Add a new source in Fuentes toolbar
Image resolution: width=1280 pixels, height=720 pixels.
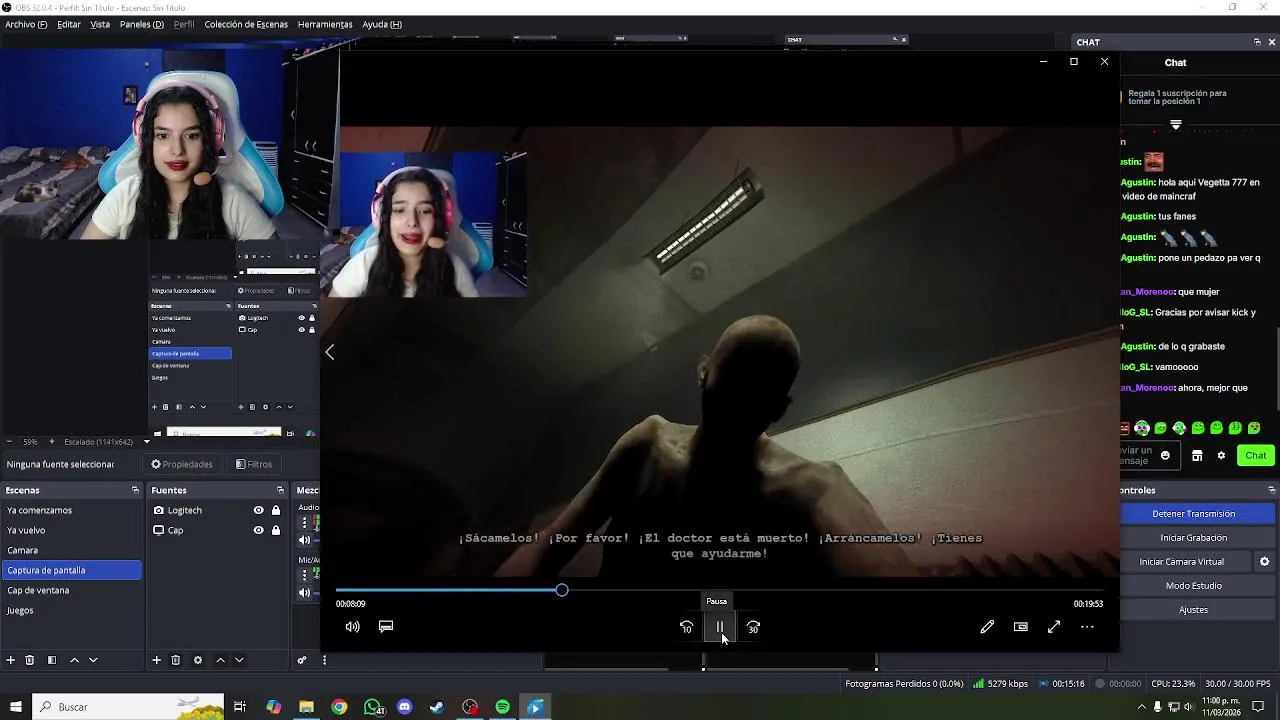[x=156, y=660]
